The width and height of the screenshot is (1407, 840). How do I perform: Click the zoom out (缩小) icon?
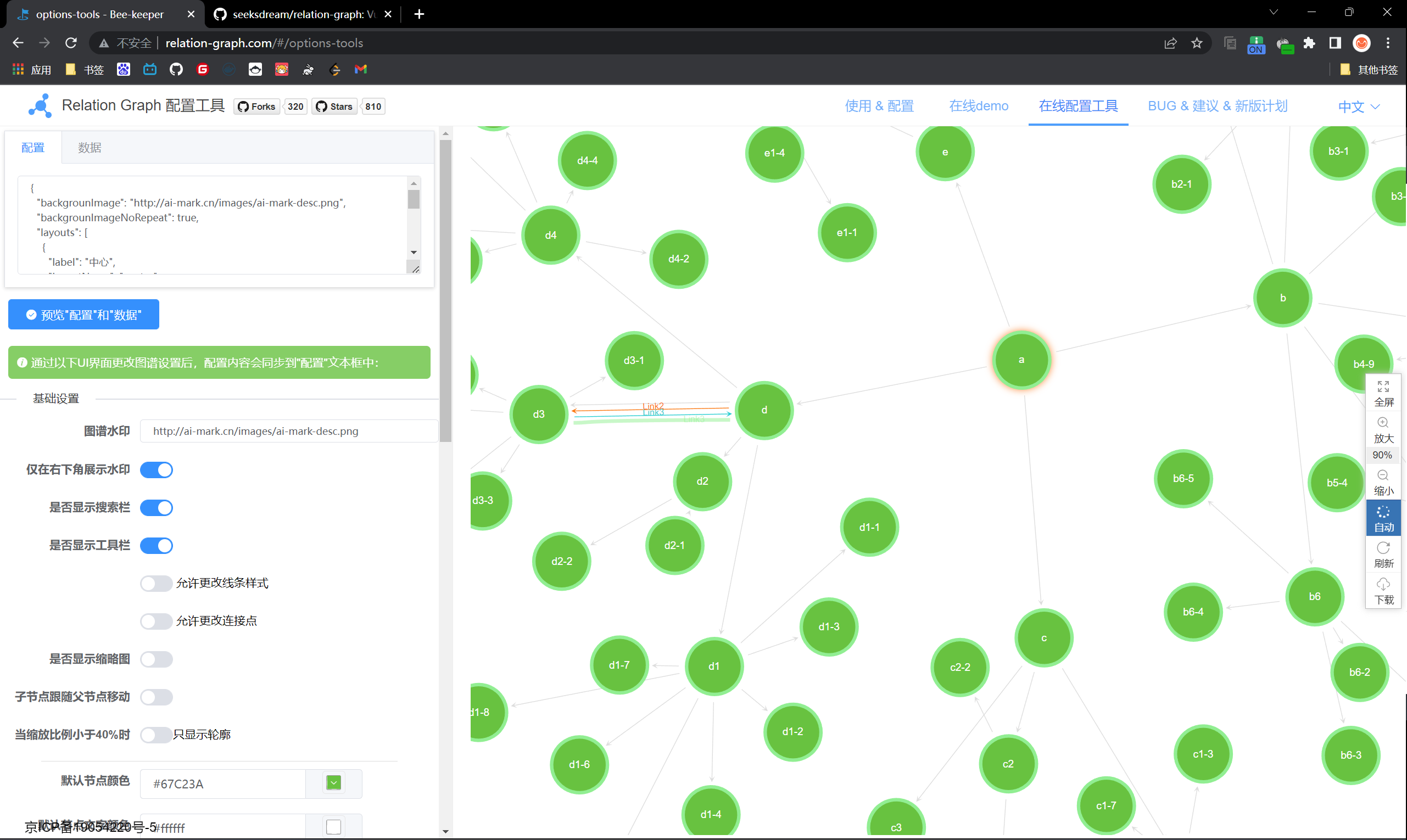click(x=1383, y=481)
